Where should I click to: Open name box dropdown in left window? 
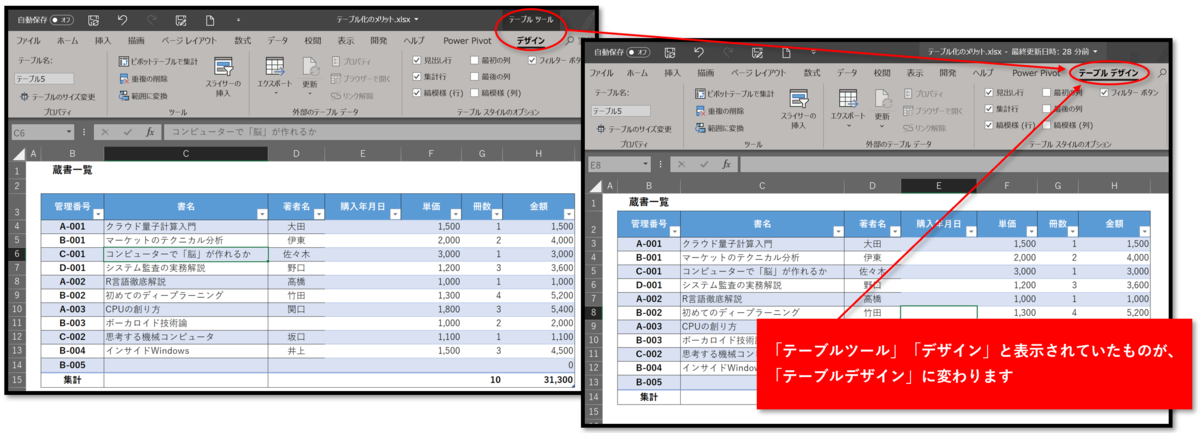(69, 131)
